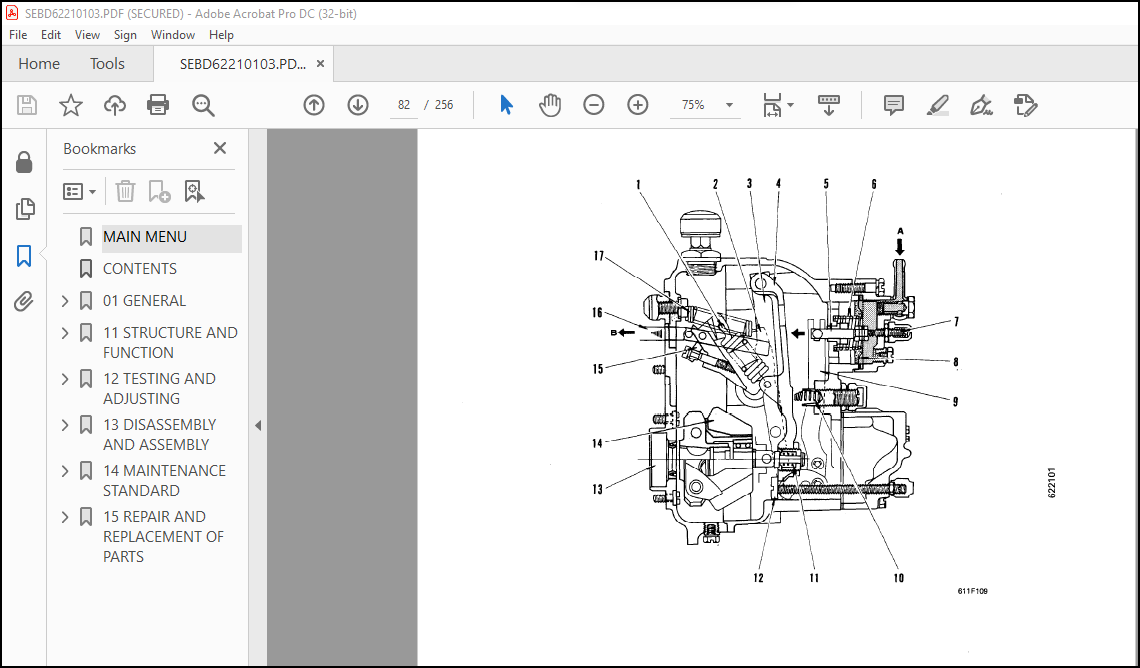Zoom in with plus button
Image resolution: width=1140 pixels, height=668 pixels.
click(x=638, y=105)
